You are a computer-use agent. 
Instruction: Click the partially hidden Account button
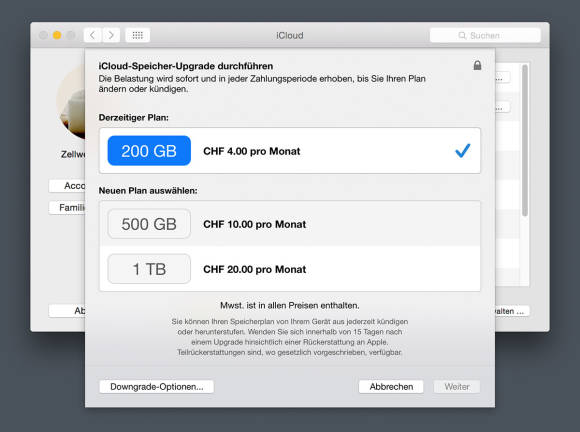(67, 186)
